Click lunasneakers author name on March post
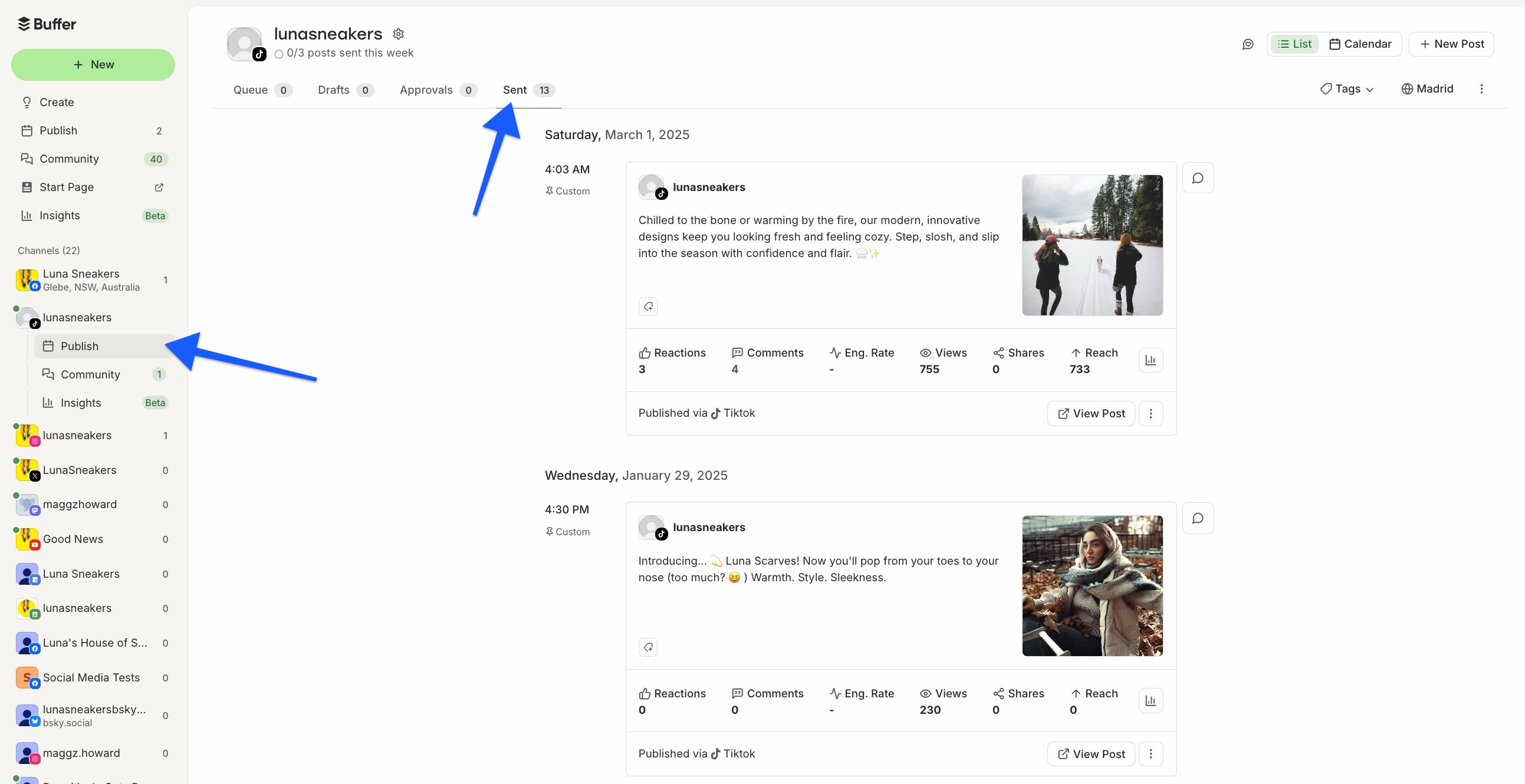Image resolution: width=1525 pixels, height=784 pixels. click(x=709, y=187)
